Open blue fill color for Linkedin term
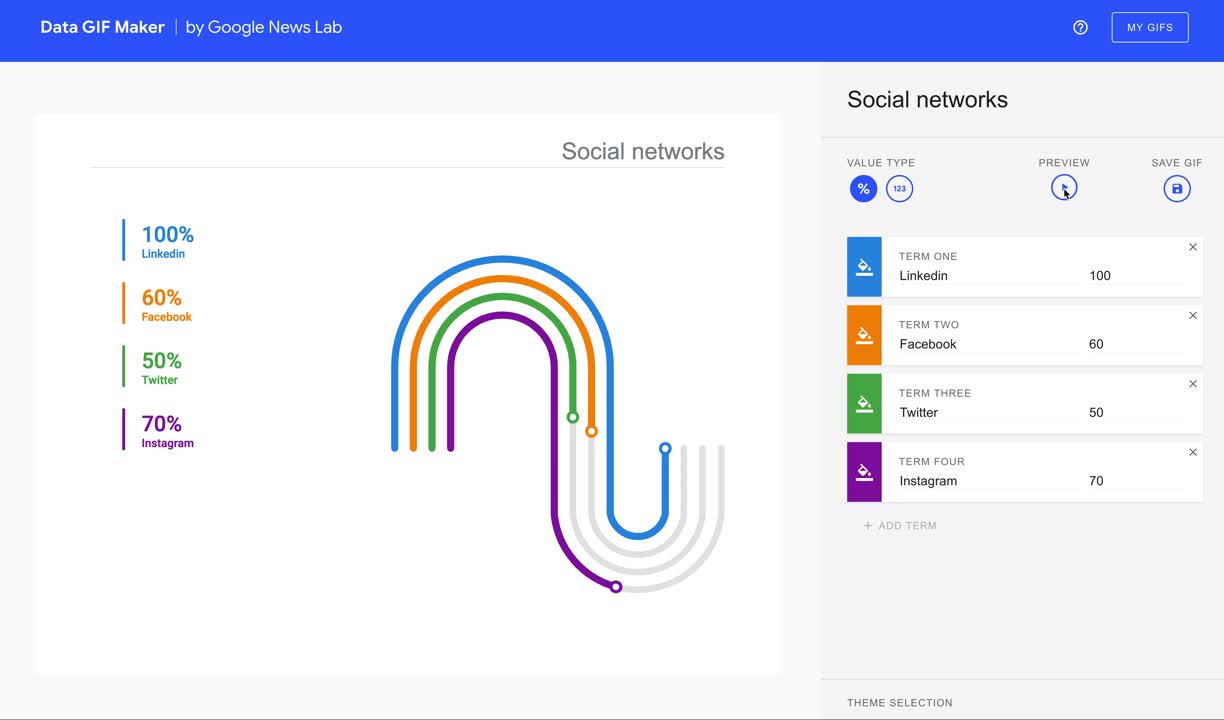 (x=864, y=267)
